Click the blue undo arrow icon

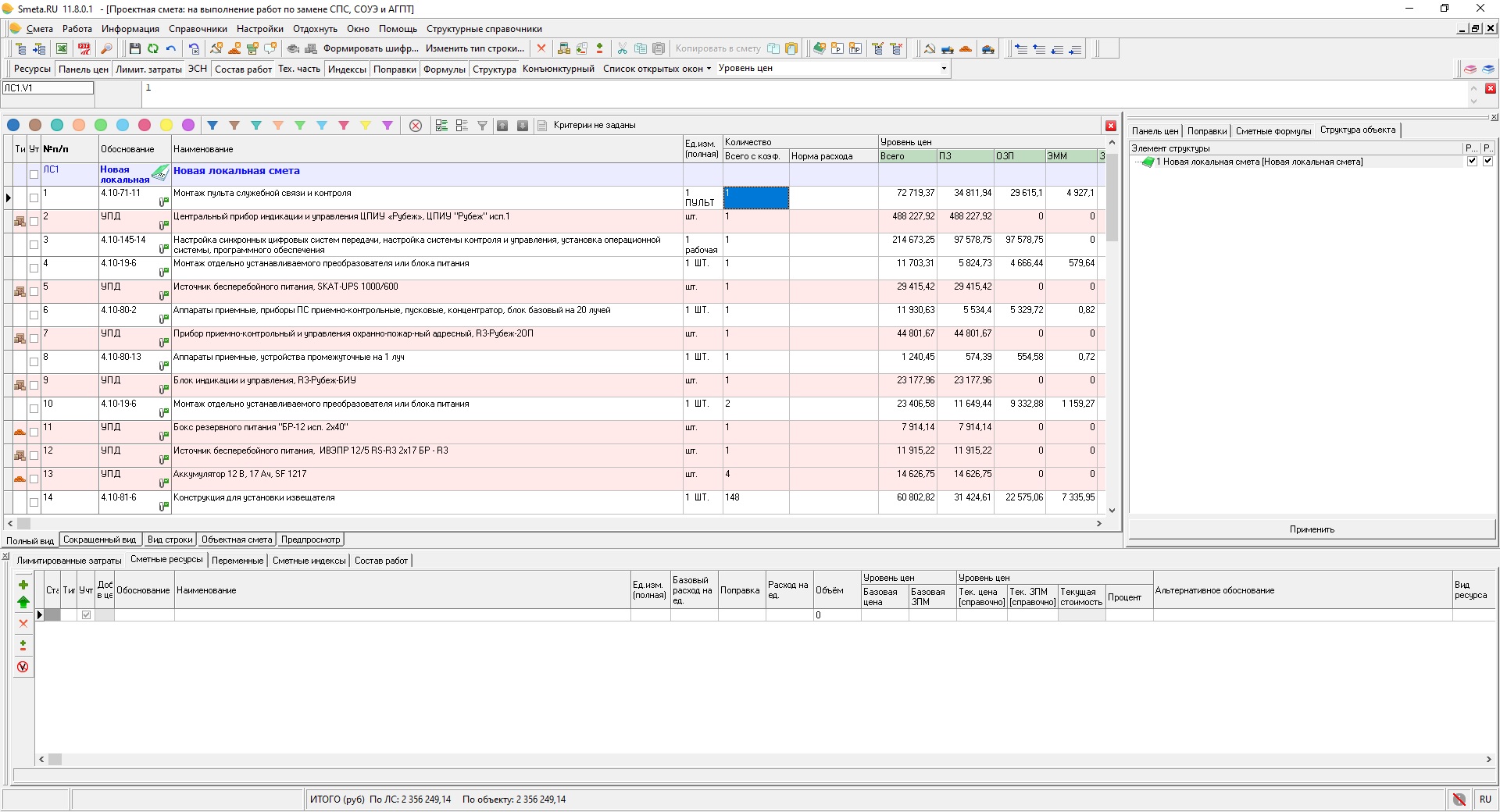(171, 48)
